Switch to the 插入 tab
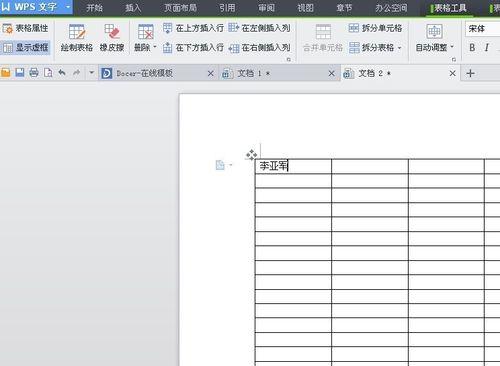Image resolution: width=500 pixels, height=366 pixels. coord(133,8)
